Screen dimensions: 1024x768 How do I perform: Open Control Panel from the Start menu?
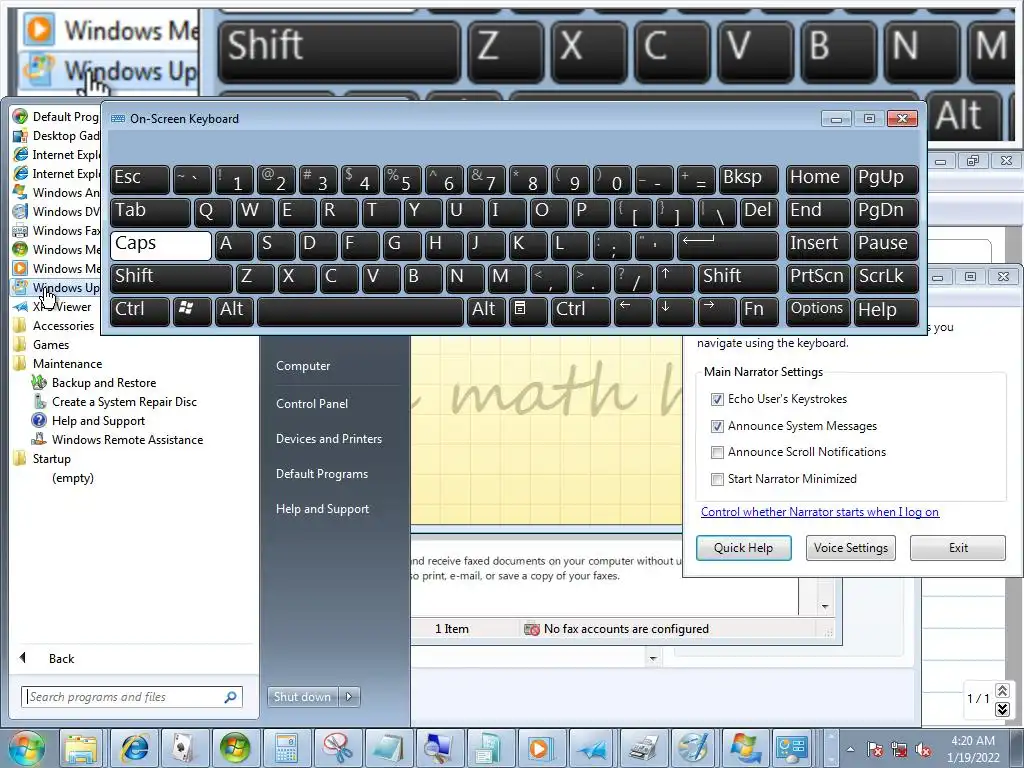tap(312, 404)
